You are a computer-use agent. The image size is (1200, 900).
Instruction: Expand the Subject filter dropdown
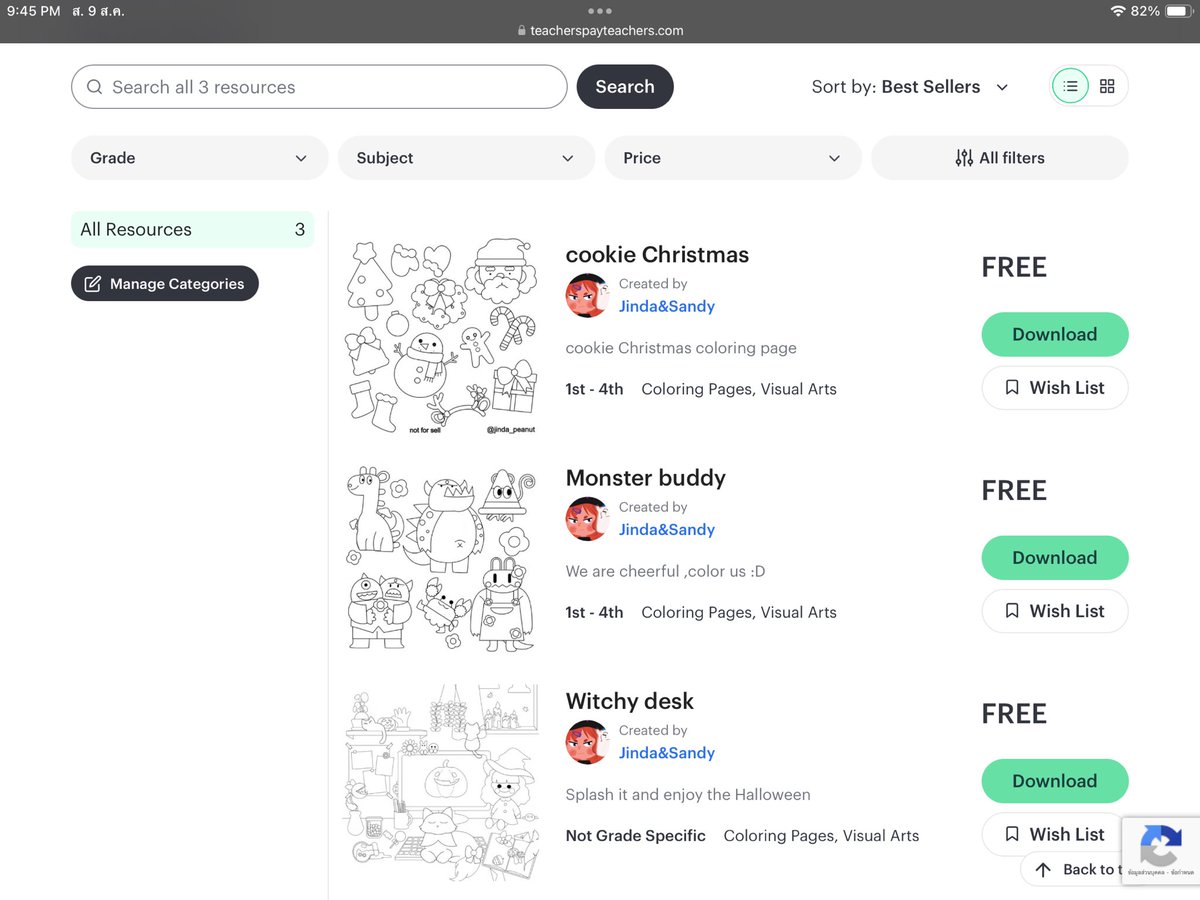pyautogui.click(x=466, y=158)
